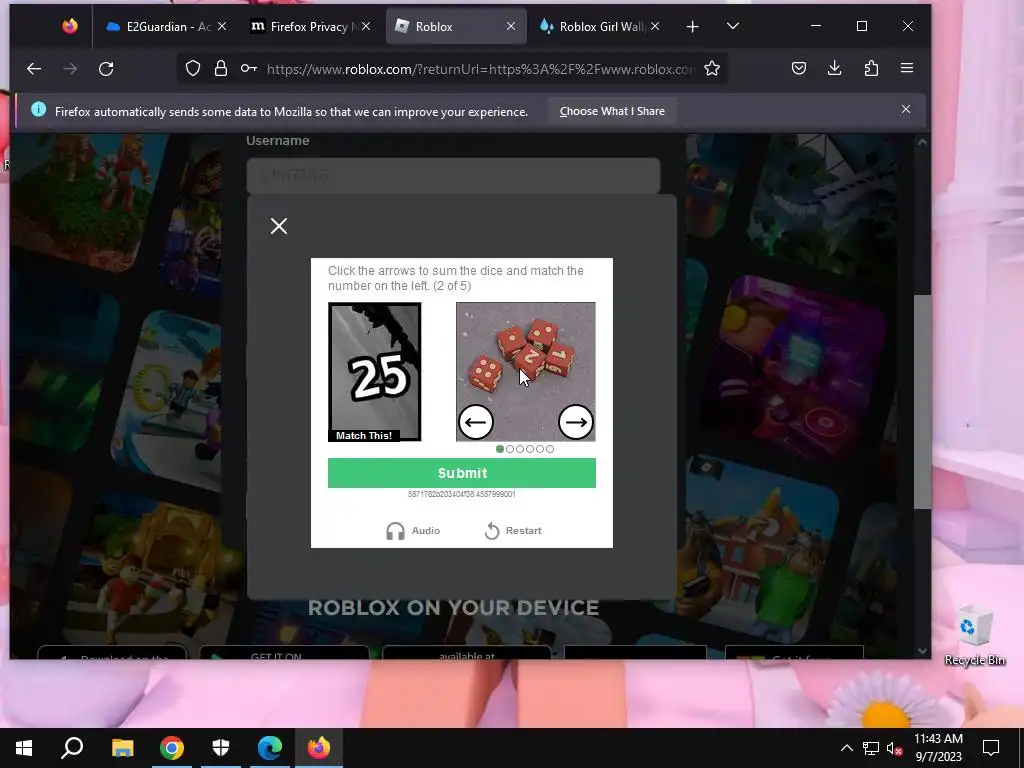
Task: Select the Recycle Bin desktop icon
Action: tap(974, 636)
